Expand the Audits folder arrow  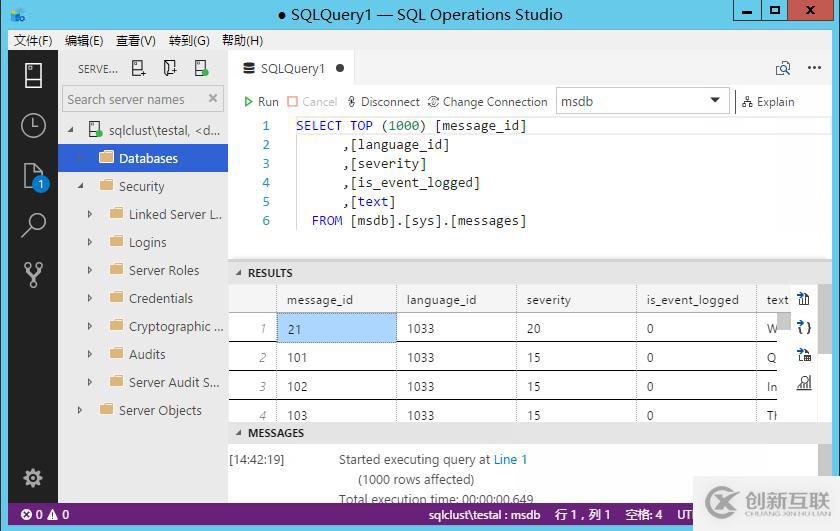click(89, 354)
